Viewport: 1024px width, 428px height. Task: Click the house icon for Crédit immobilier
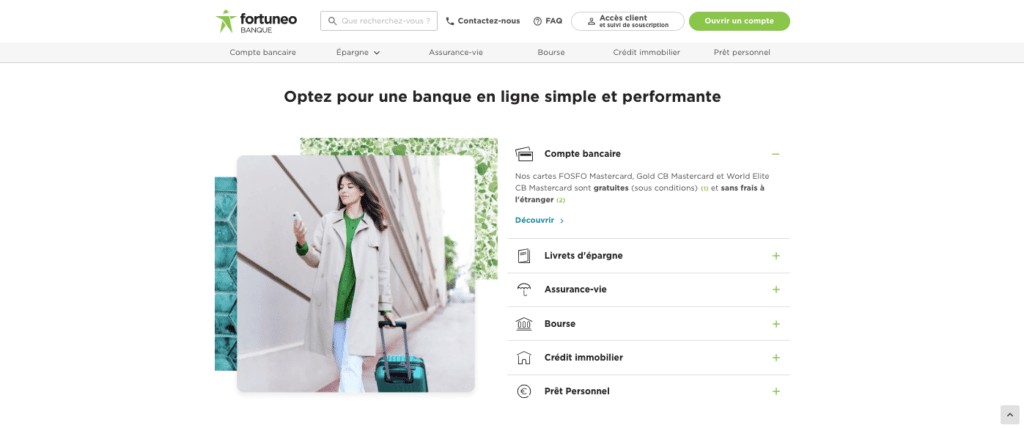tap(524, 357)
